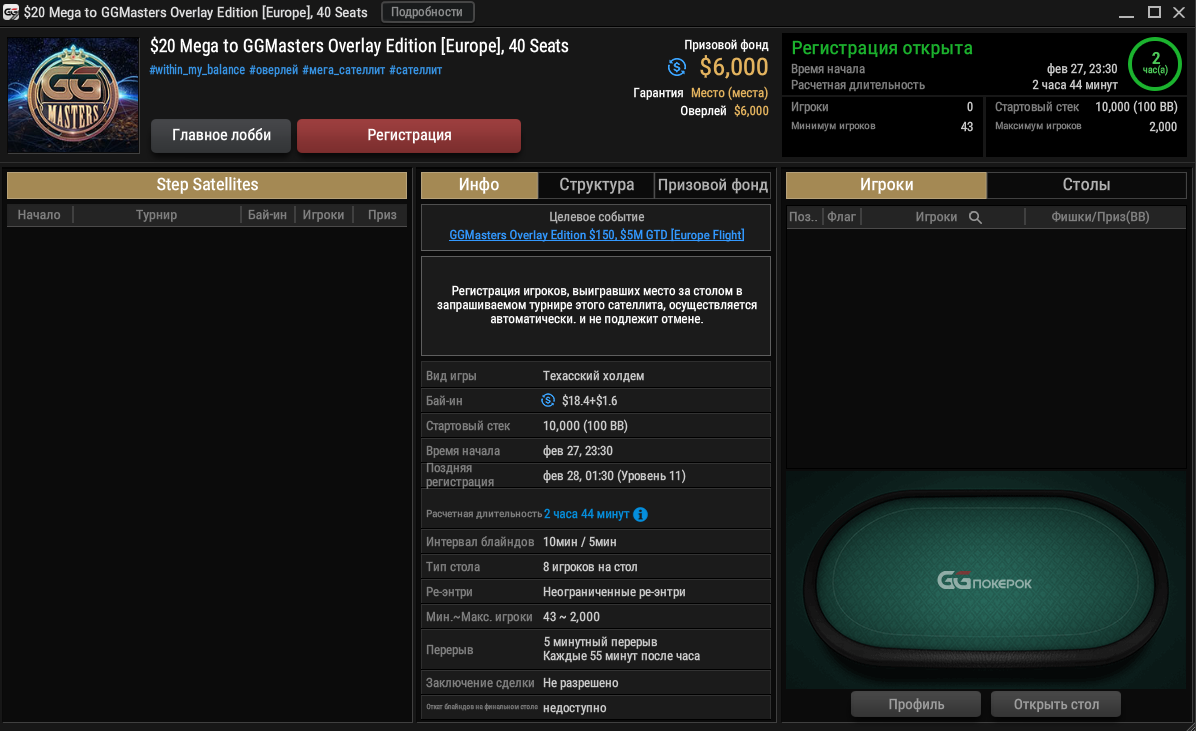Go to Главное лобби
The height and width of the screenshot is (731, 1196).
point(221,135)
